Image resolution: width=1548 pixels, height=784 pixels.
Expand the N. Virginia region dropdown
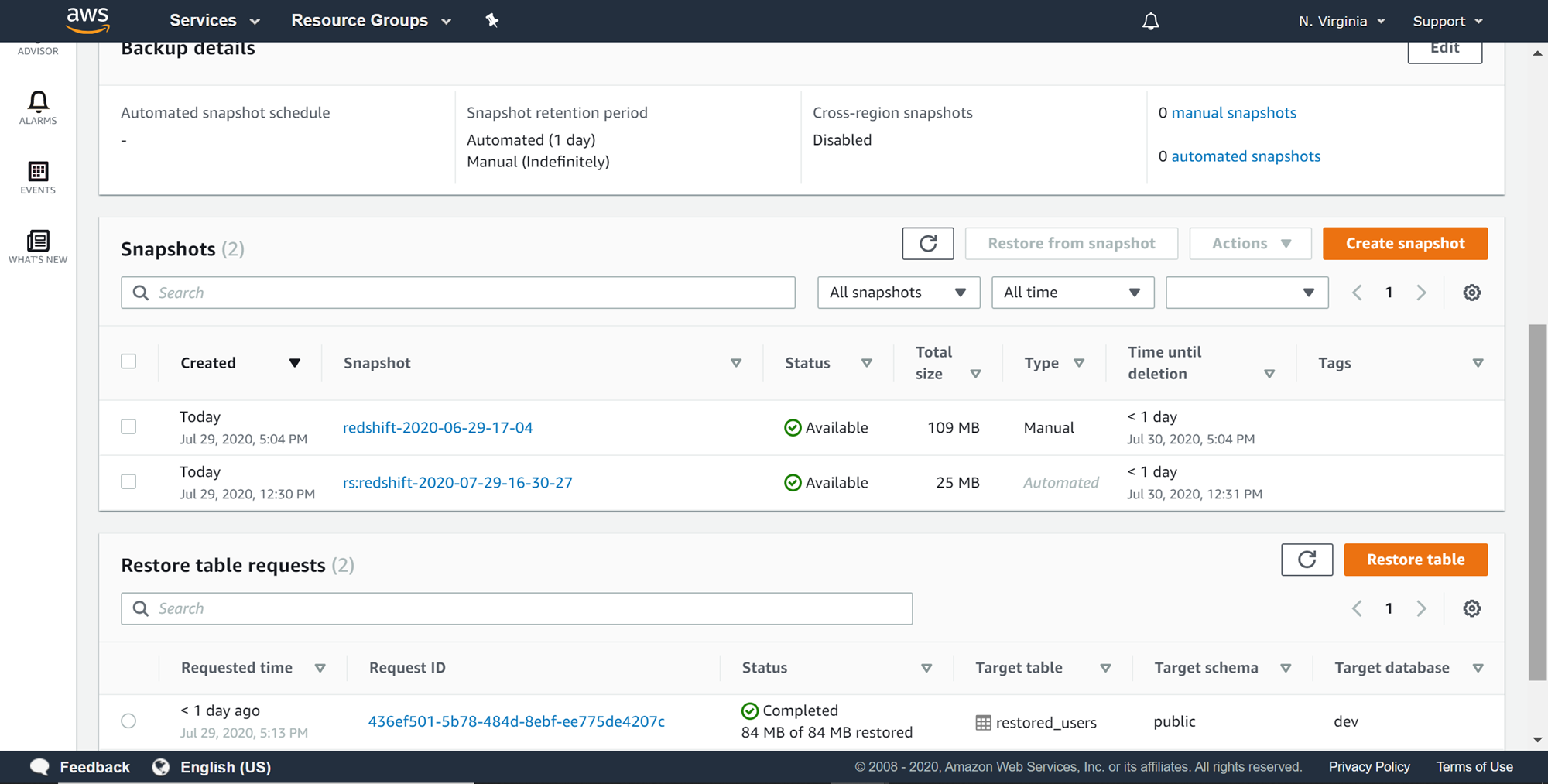[x=1341, y=21]
